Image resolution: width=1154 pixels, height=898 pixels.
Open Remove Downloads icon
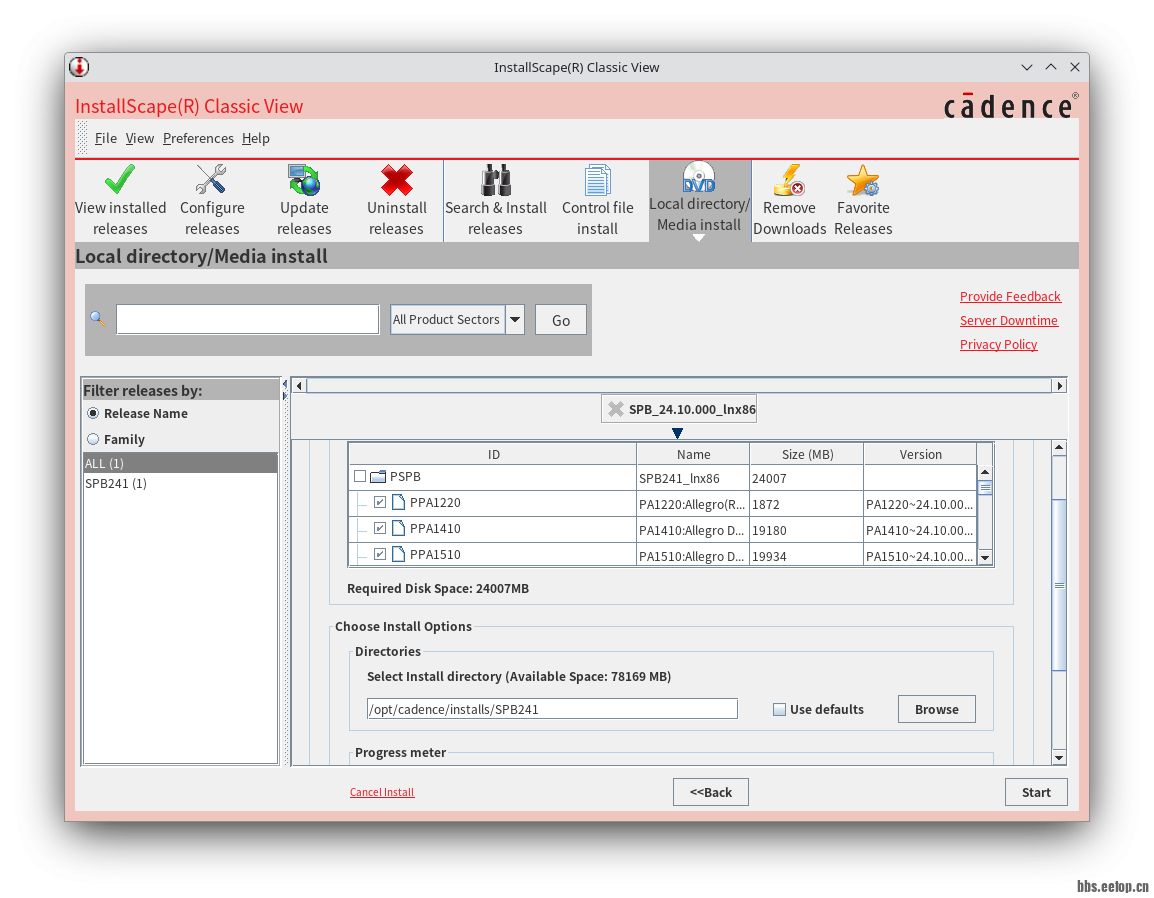point(789,180)
